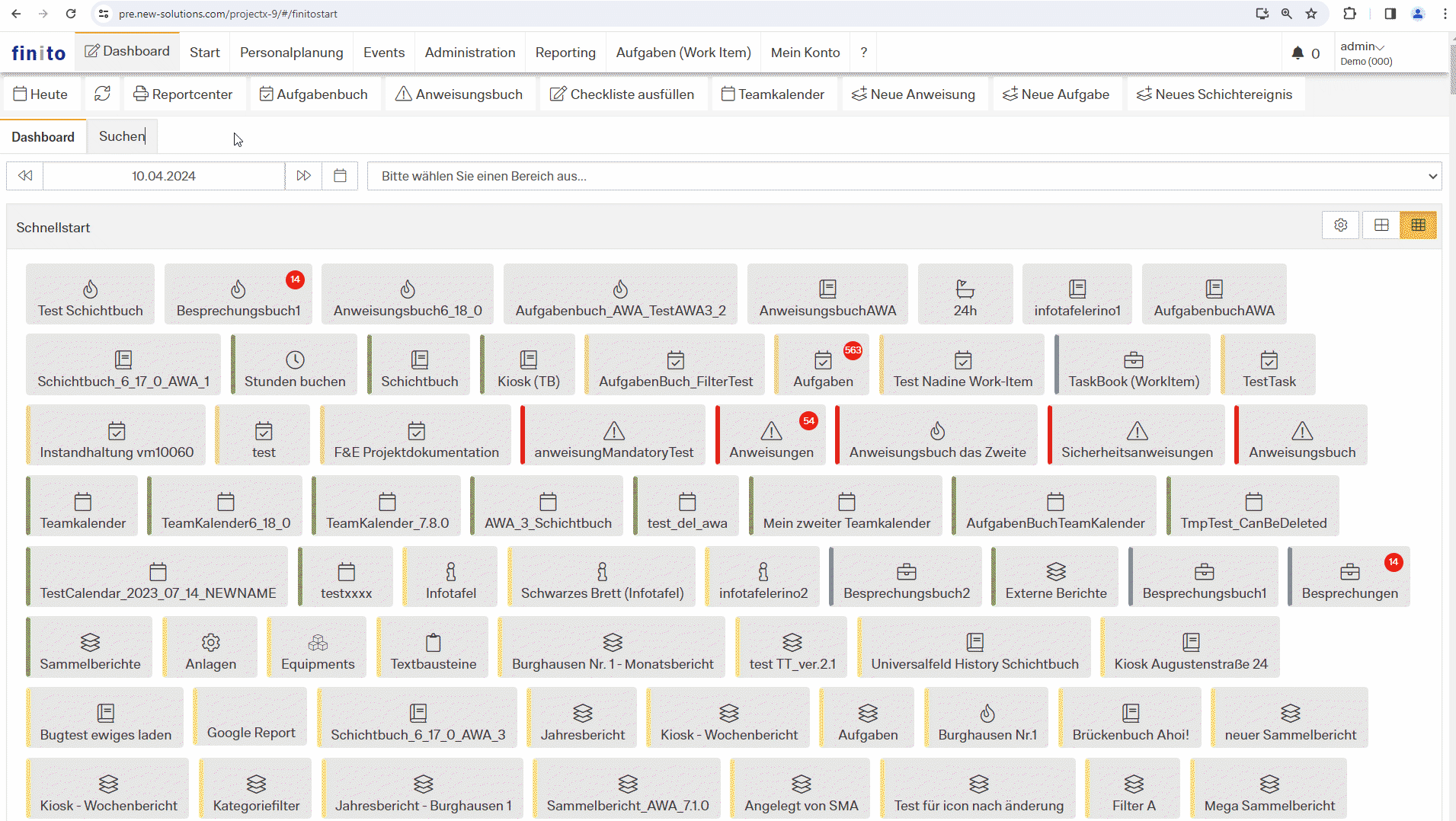This screenshot has height=821, width=1456.
Task: Open the Reporting menu
Action: tap(565, 53)
